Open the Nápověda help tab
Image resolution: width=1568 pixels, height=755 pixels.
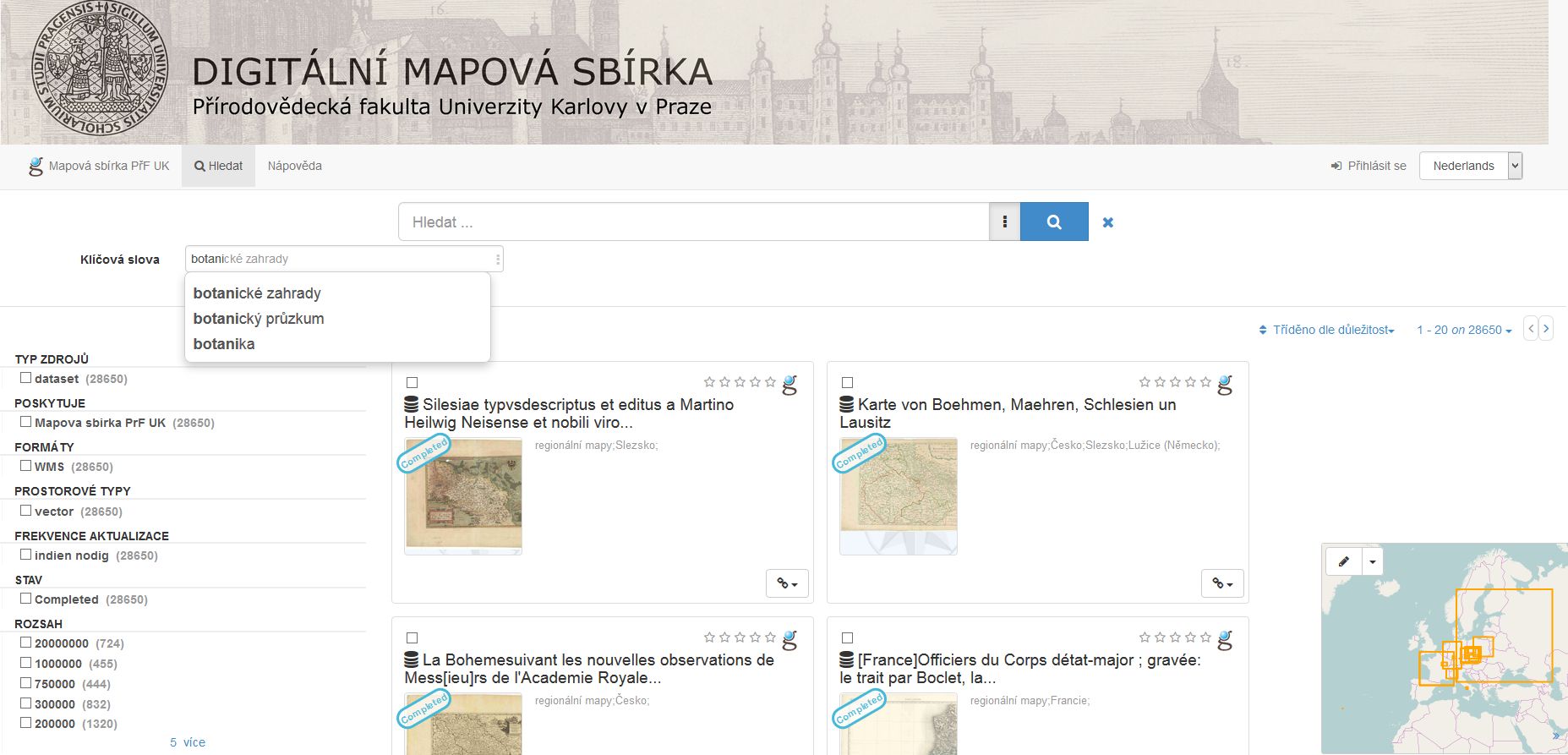tap(295, 166)
